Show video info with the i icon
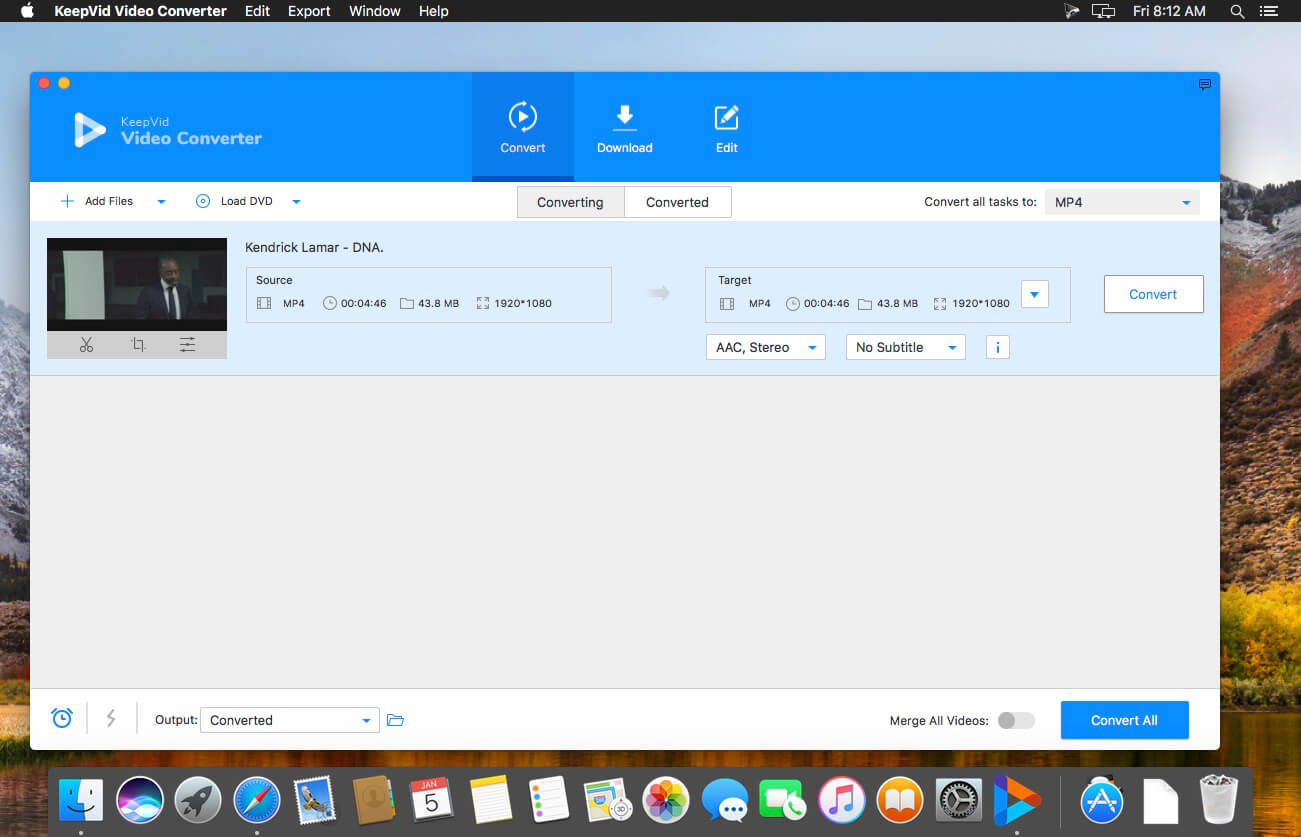This screenshot has width=1301, height=837. 997,347
